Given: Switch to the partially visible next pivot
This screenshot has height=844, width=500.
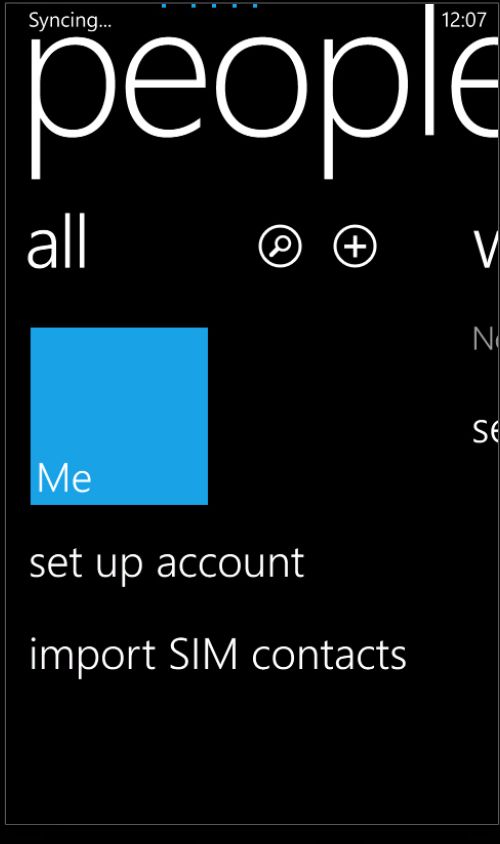Looking at the screenshot, I should pyautogui.click(x=486, y=249).
